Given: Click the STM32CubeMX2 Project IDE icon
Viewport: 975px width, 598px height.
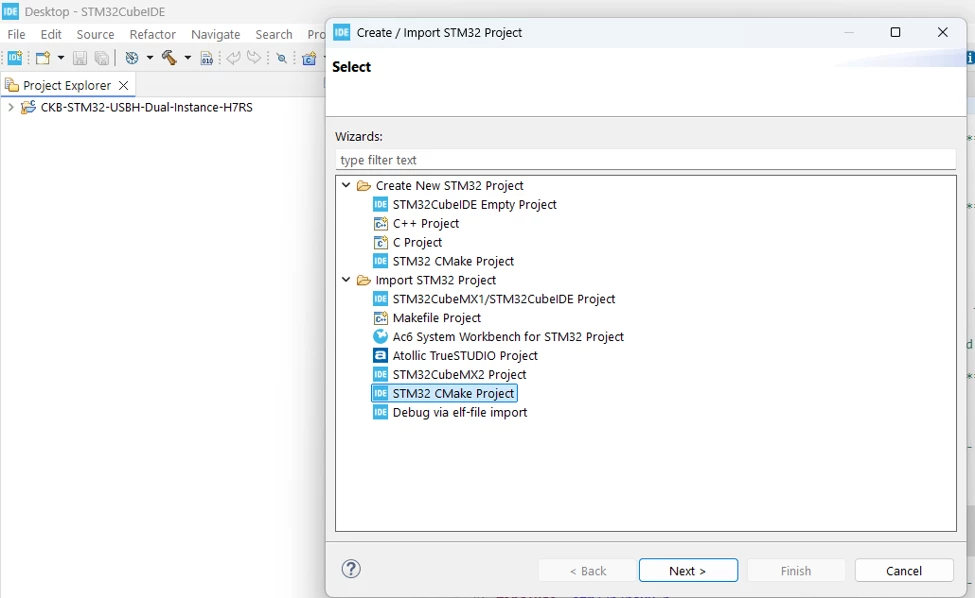Looking at the screenshot, I should tap(380, 374).
